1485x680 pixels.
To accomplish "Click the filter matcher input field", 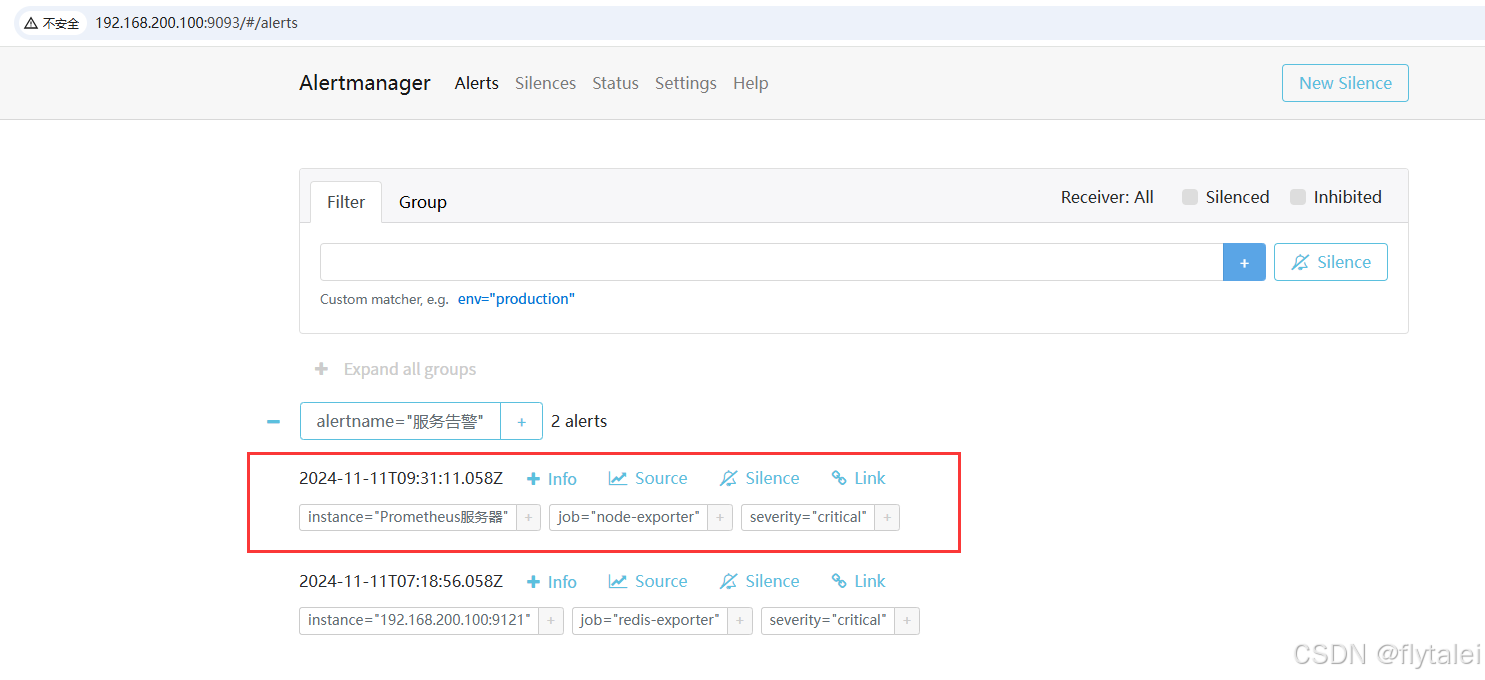I will click(771, 262).
